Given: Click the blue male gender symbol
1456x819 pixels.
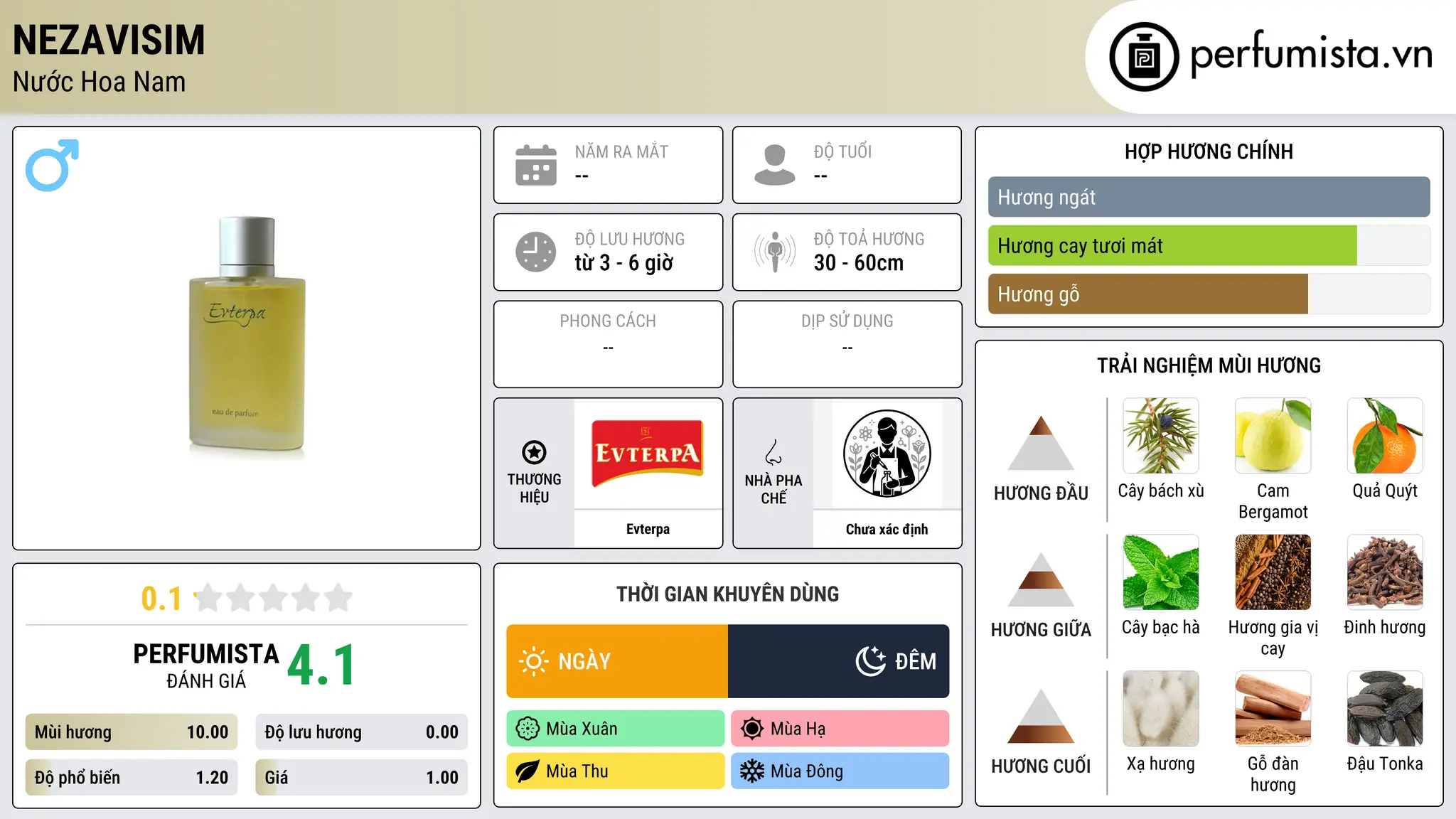Looking at the screenshot, I should (52, 165).
